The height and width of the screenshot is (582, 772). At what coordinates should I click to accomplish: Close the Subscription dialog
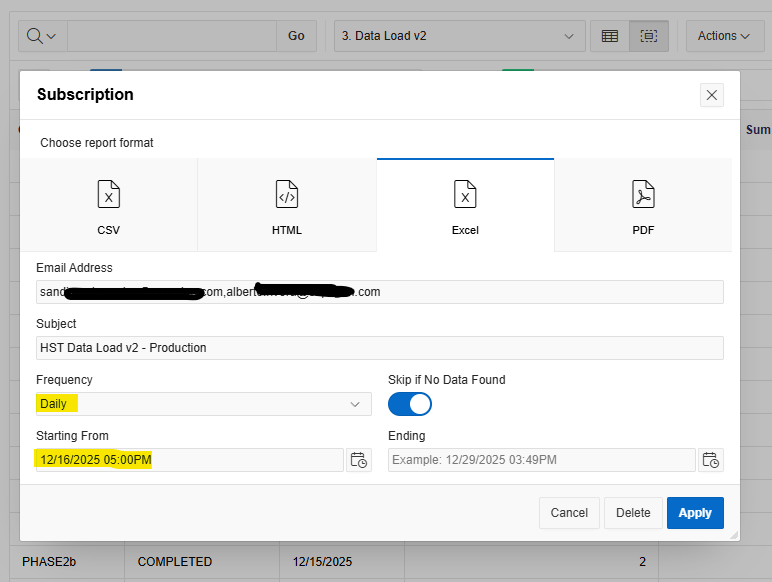pyautogui.click(x=711, y=95)
